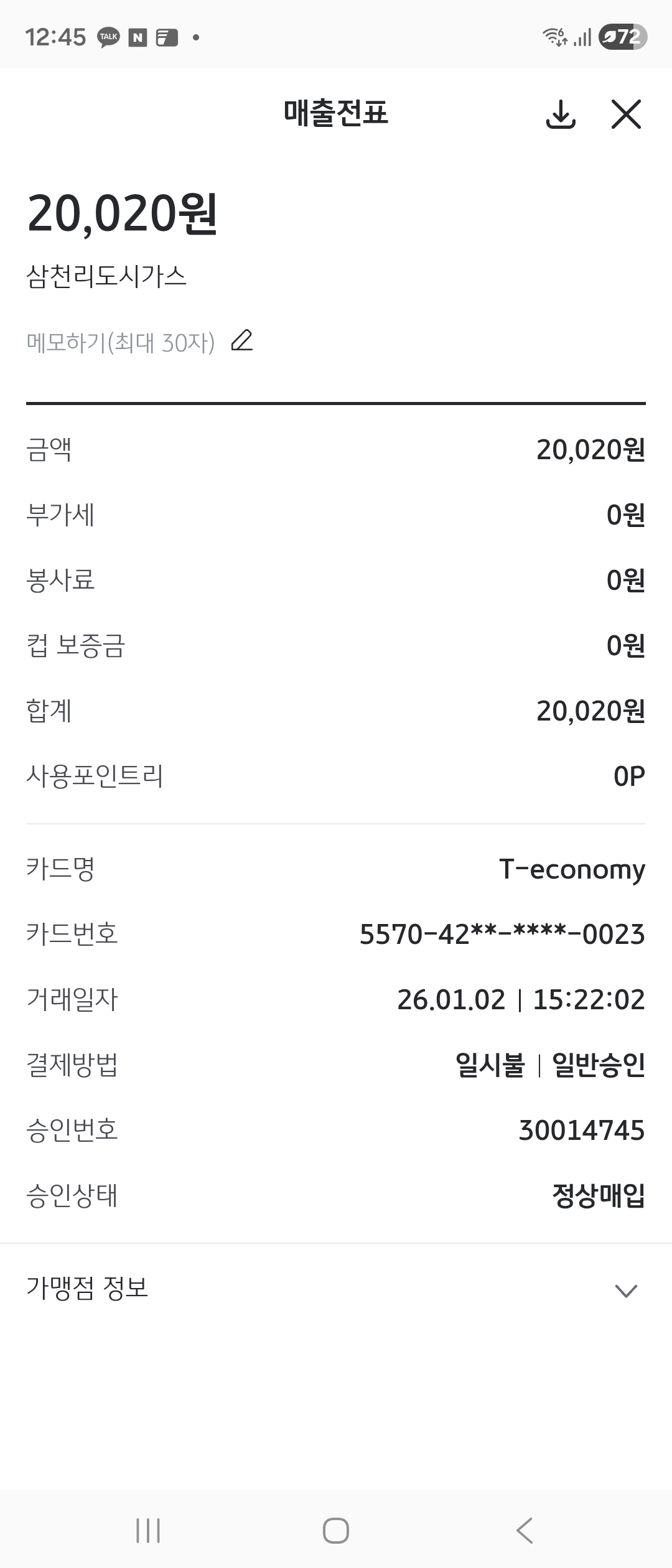Tap the masked card number value
Viewport: 672px width, 1568px height.
coord(502,934)
